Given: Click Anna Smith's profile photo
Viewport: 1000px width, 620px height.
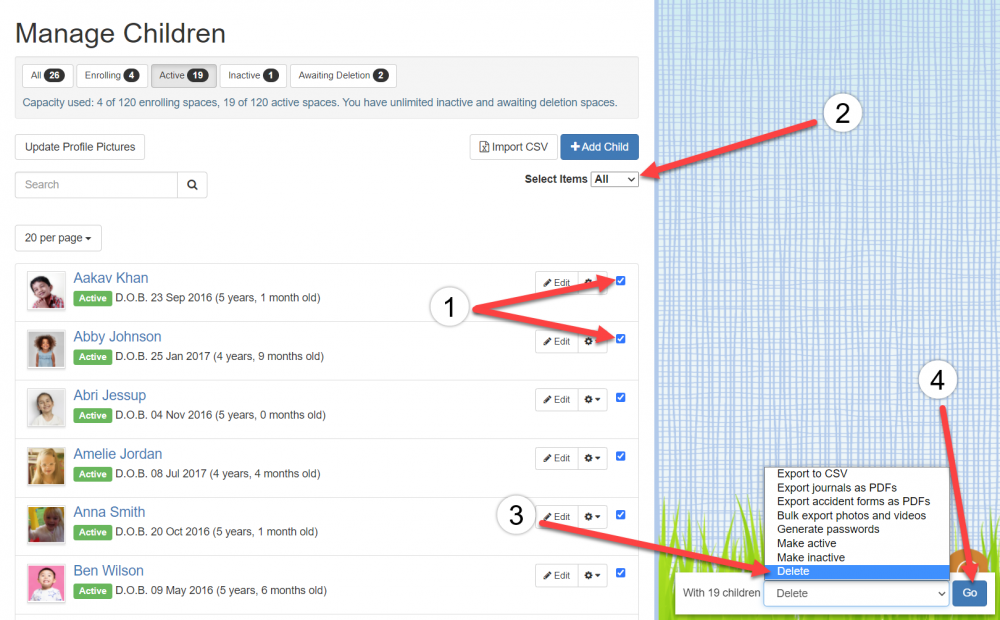Looking at the screenshot, I should 46,524.
